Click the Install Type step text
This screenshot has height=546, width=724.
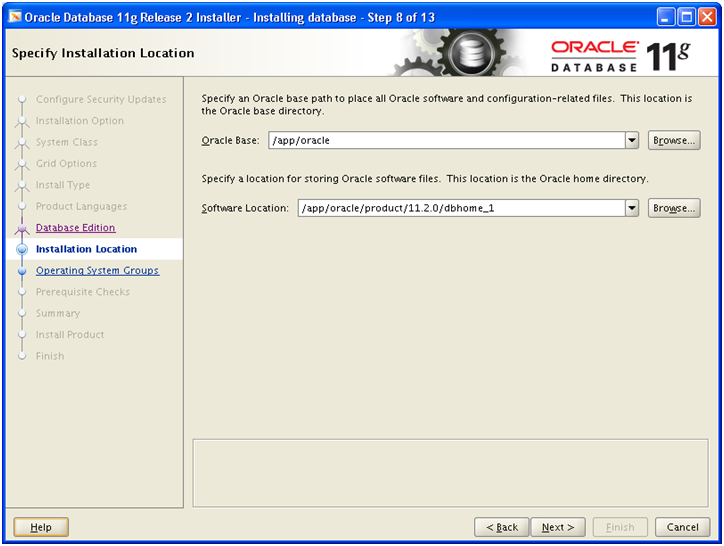[63, 185]
